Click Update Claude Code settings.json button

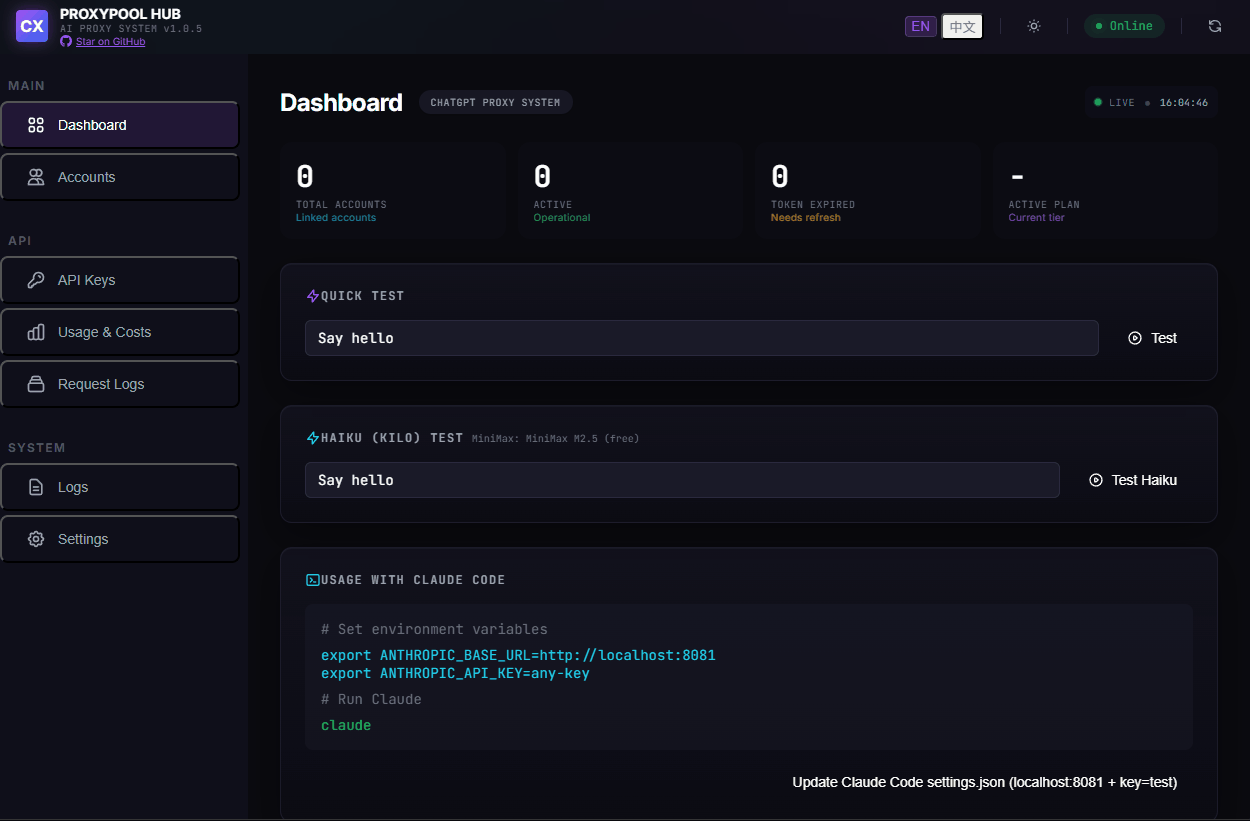(x=985, y=782)
